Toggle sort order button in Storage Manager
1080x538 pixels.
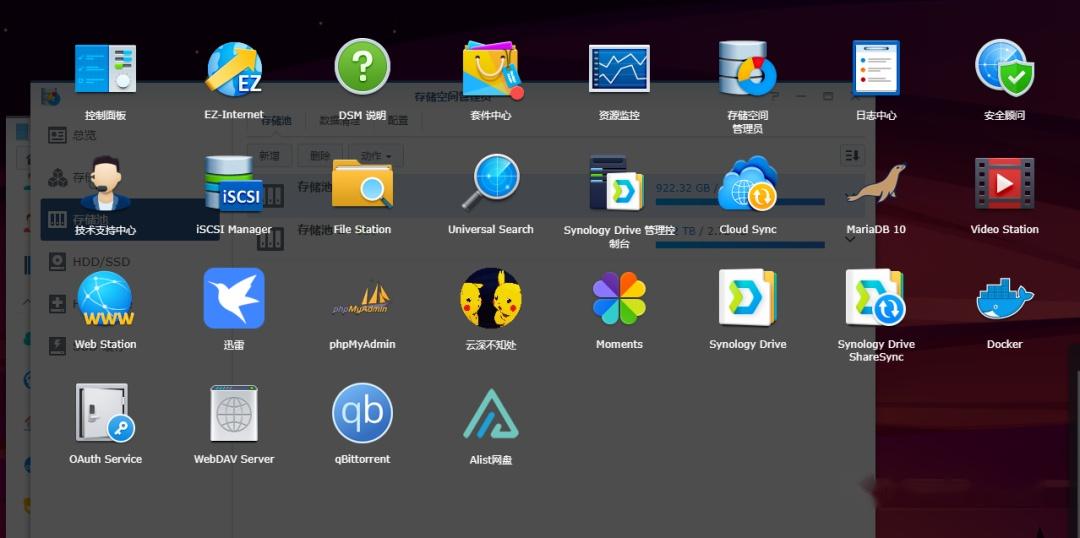point(853,156)
